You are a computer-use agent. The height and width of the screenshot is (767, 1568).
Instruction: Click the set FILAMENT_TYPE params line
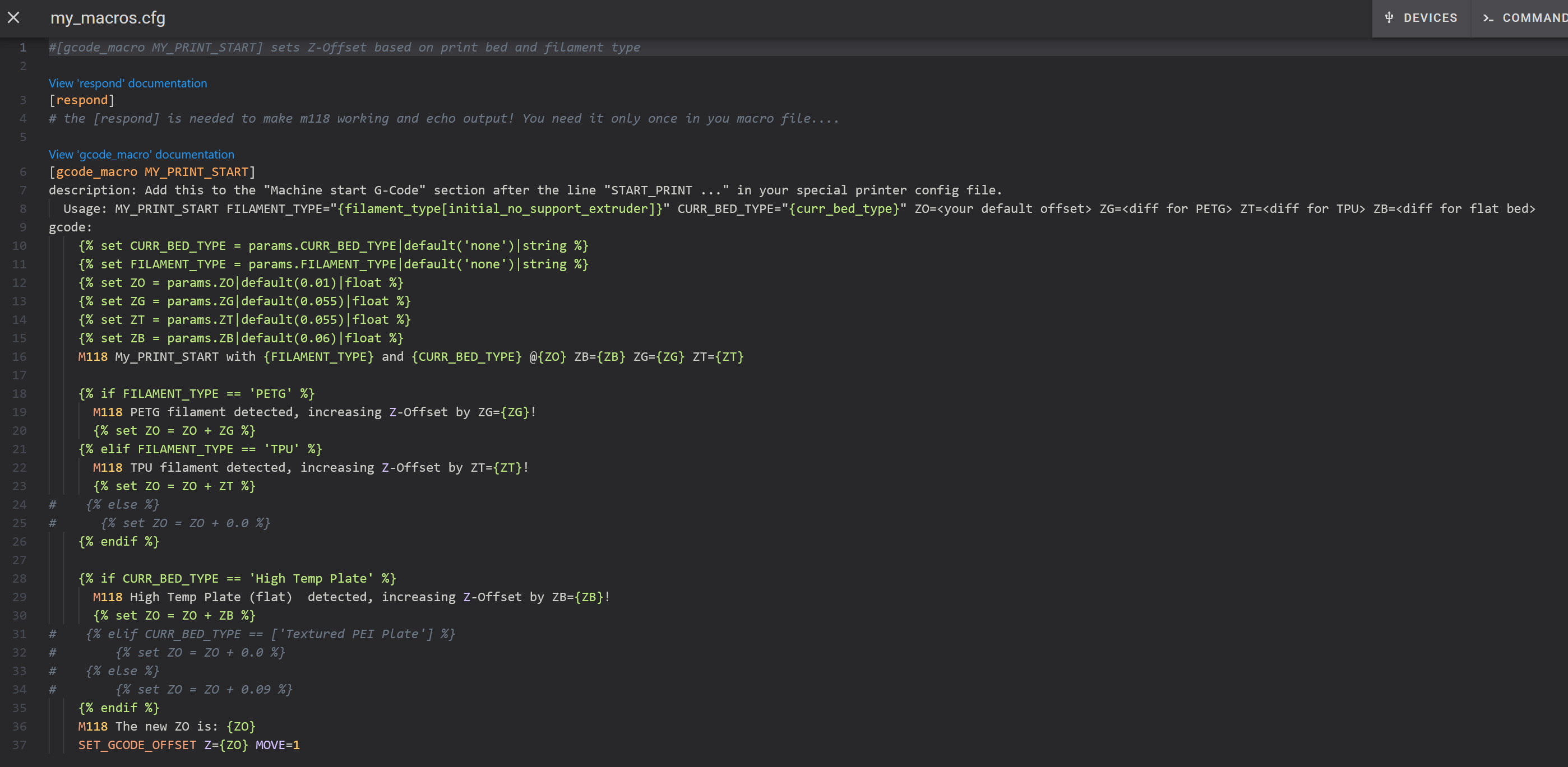[333, 264]
